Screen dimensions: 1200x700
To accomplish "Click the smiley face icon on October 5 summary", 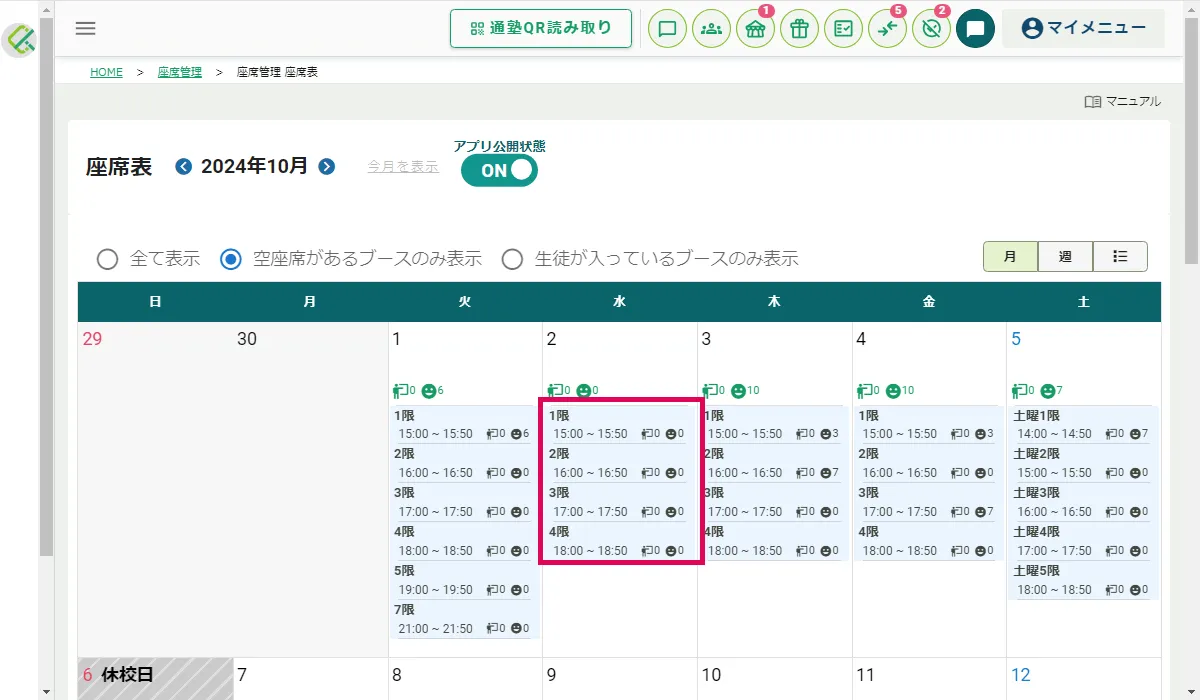I will click(x=1048, y=391).
